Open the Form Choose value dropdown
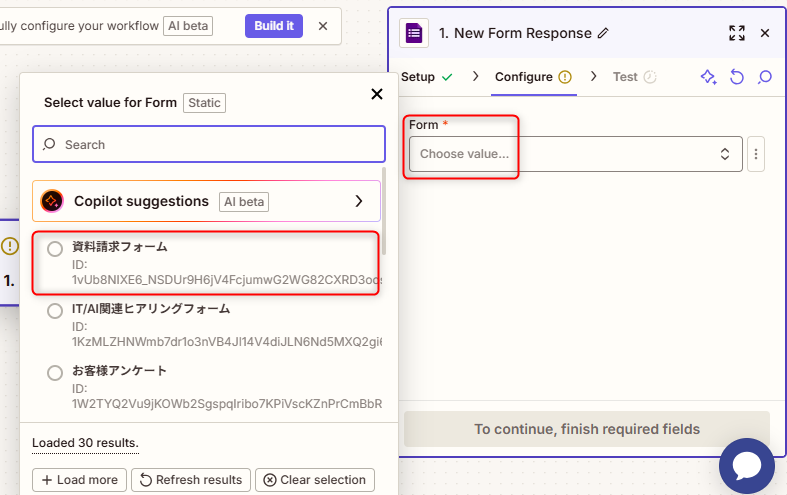This screenshot has width=787, height=495. click(575, 154)
